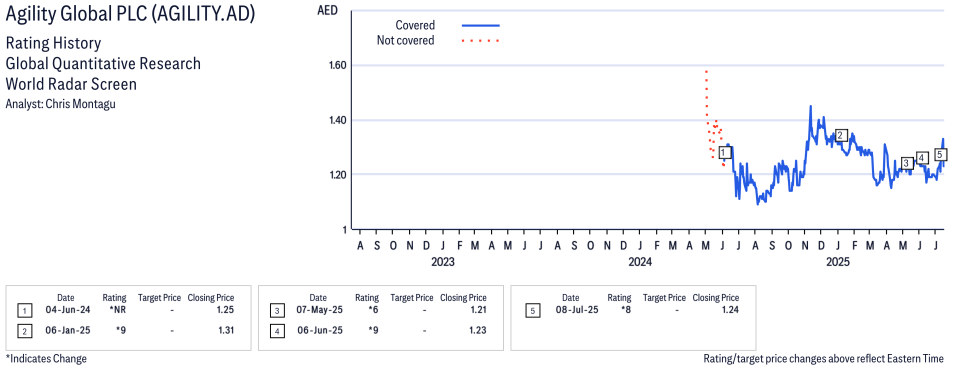Click legend box 1 beside 04-Jun-24
Image resolution: width=955 pixels, height=365 pixels.
point(24,311)
